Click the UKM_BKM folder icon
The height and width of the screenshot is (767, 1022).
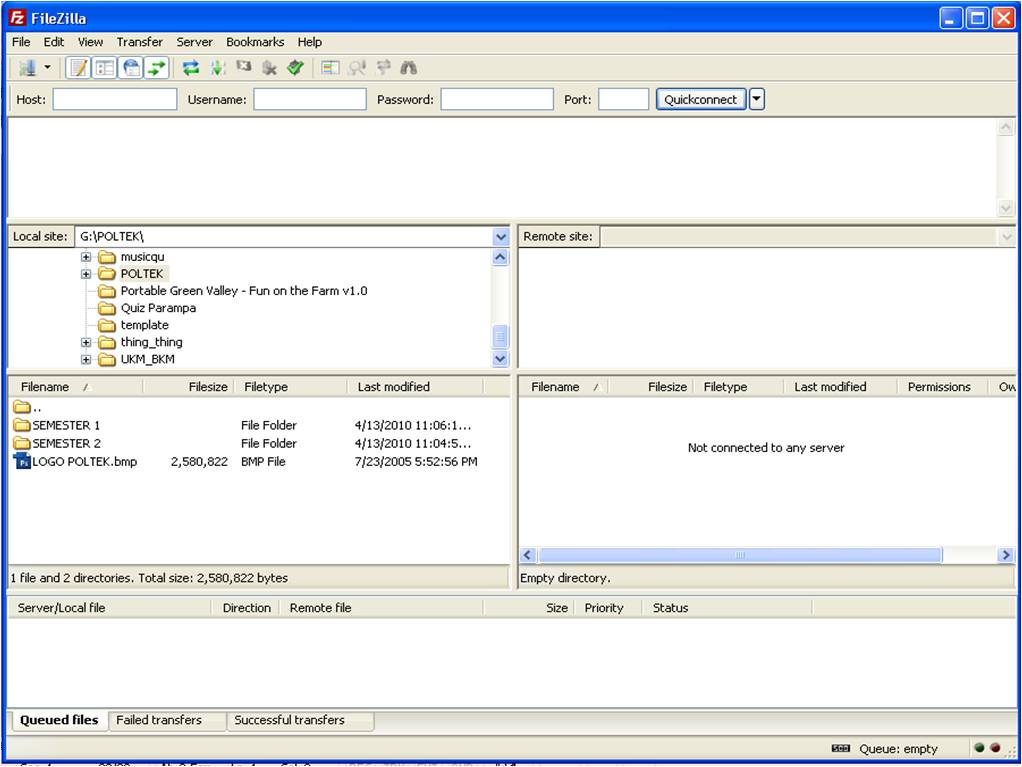pyautogui.click(x=107, y=359)
